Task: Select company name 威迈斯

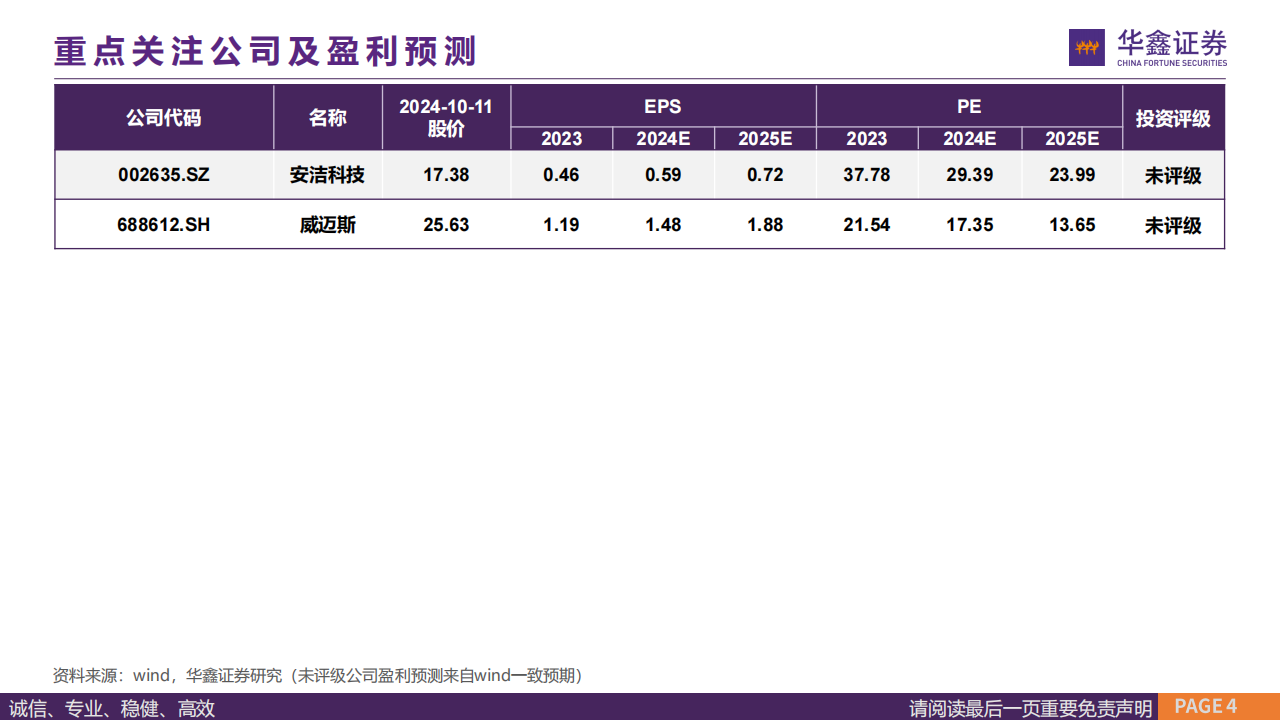Action: pos(328,225)
